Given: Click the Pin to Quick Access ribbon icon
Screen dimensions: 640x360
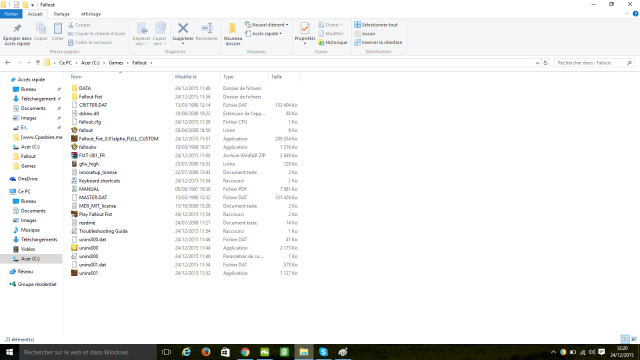Looking at the screenshot, I should click(x=17, y=29).
